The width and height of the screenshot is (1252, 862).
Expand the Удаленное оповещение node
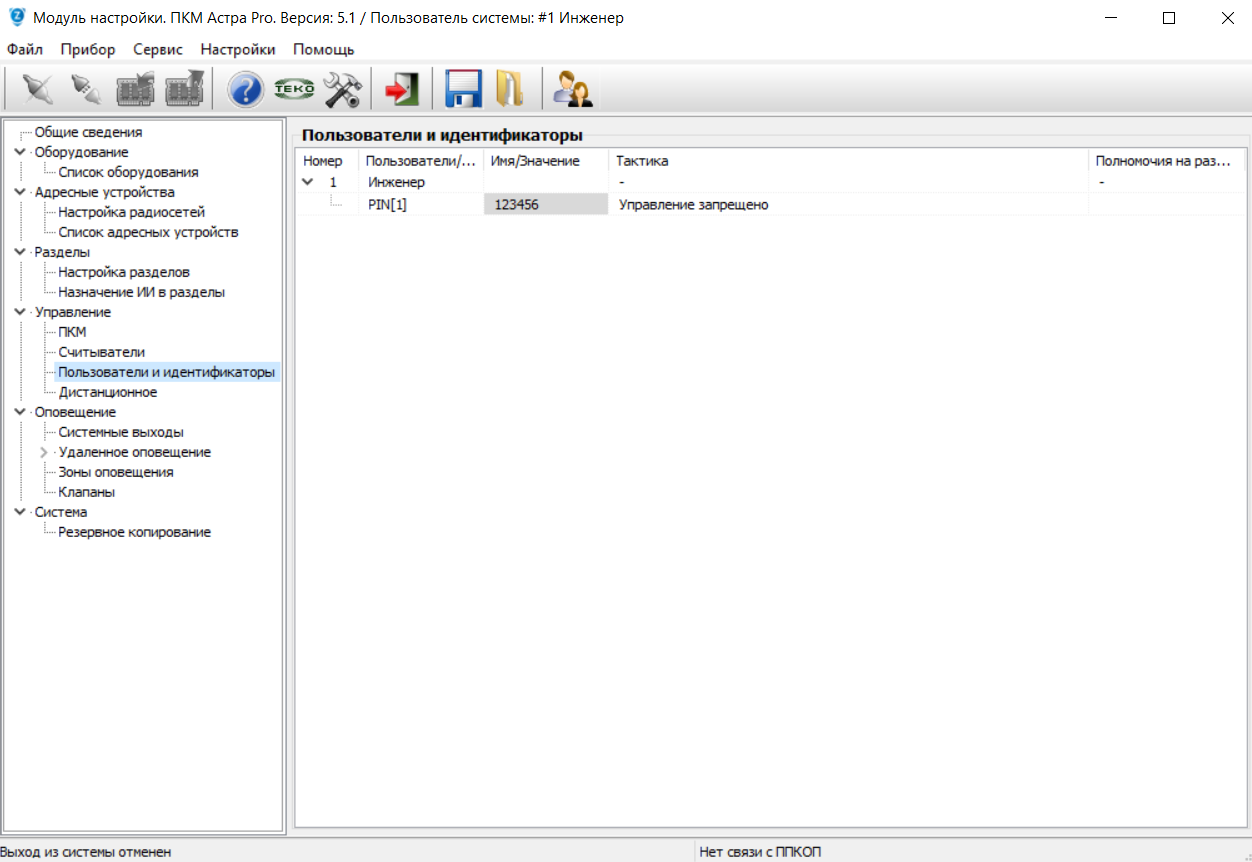[43, 452]
